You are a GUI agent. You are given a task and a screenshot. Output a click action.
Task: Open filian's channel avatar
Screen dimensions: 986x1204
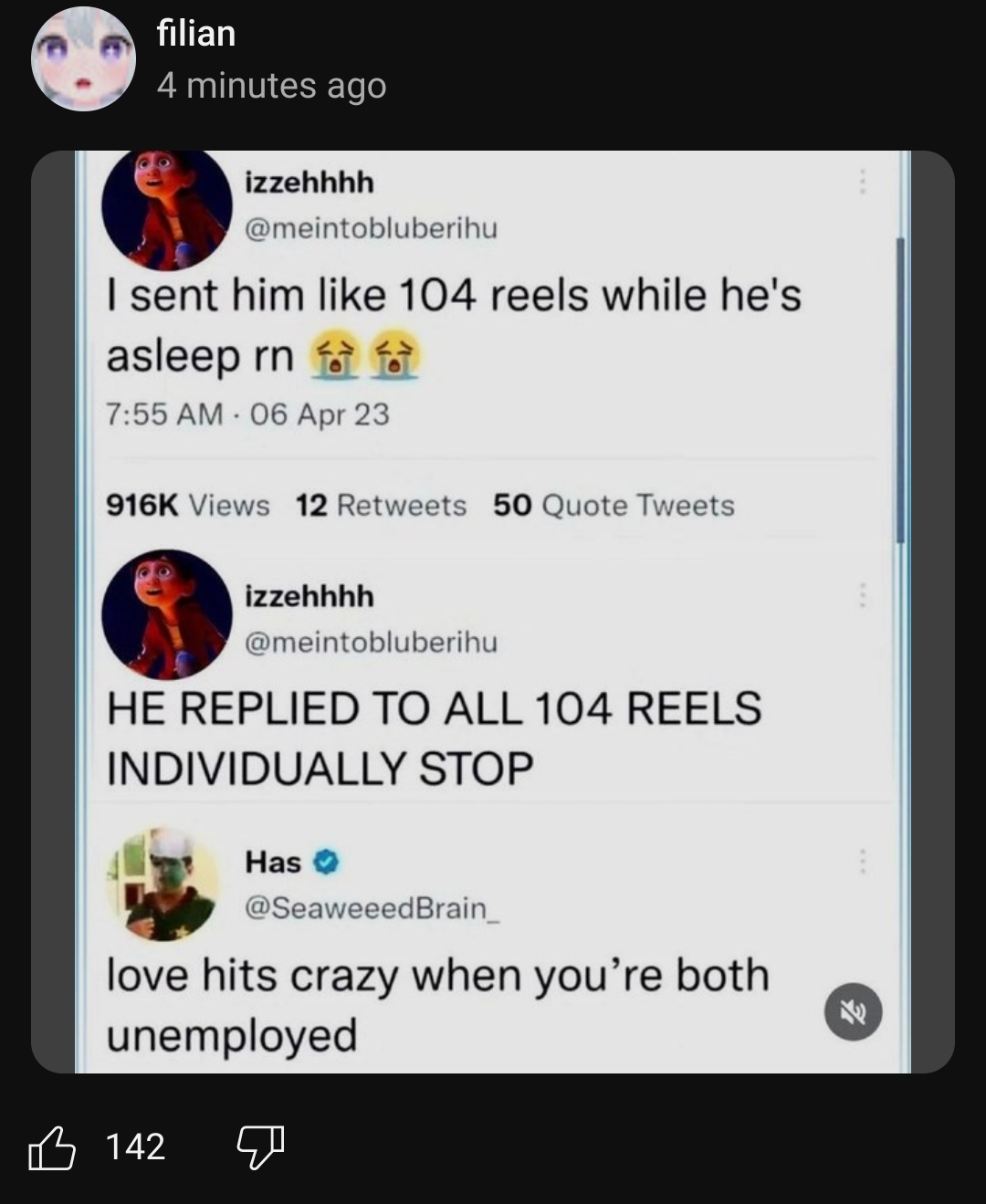pos(83,58)
